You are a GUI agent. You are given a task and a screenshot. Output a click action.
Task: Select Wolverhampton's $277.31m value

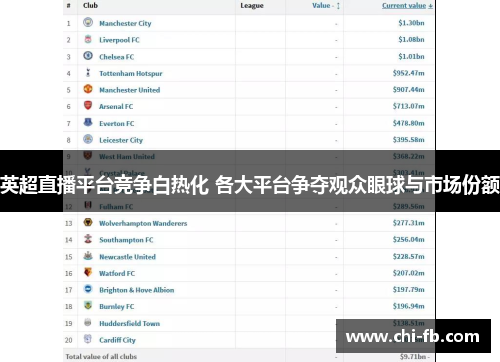[x=409, y=223]
